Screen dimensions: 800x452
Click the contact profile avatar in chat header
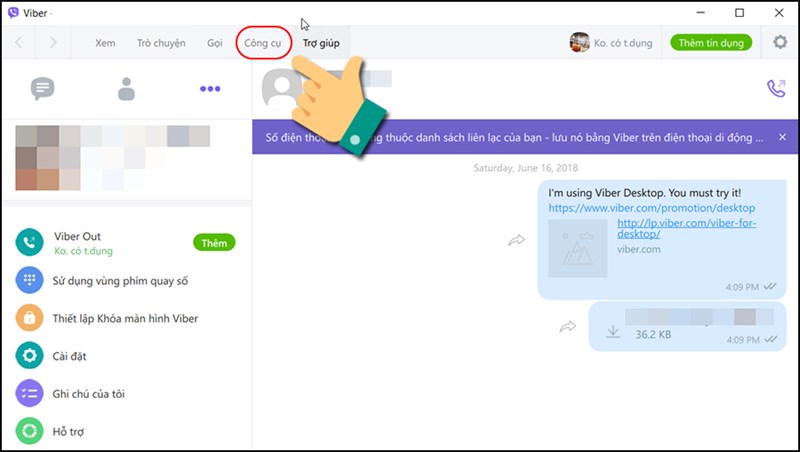pyautogui.click(x=282, y=88)
